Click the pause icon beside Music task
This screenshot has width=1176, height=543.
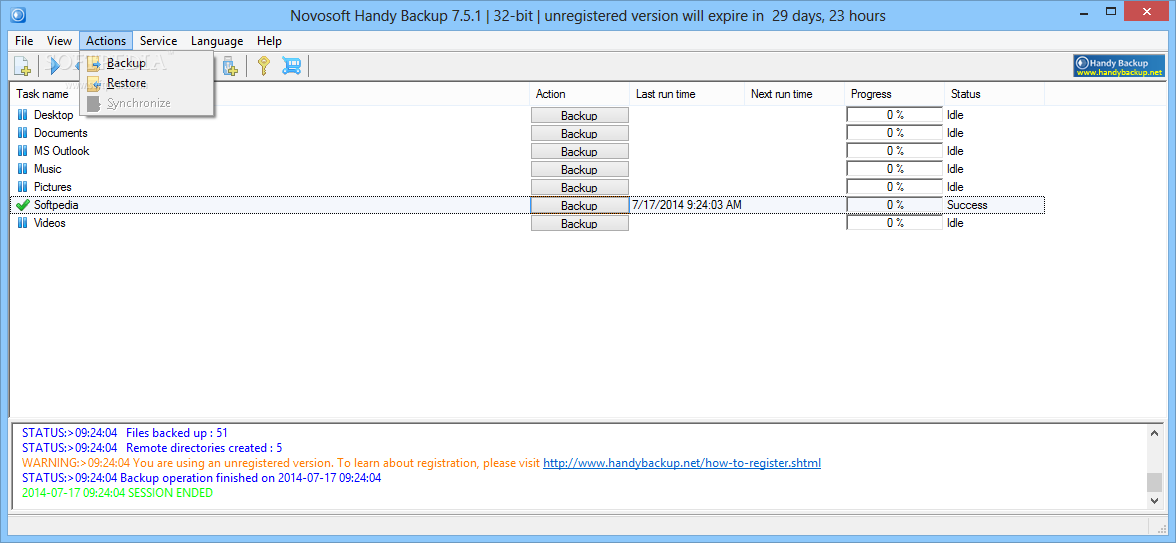(x=22, y=169)
